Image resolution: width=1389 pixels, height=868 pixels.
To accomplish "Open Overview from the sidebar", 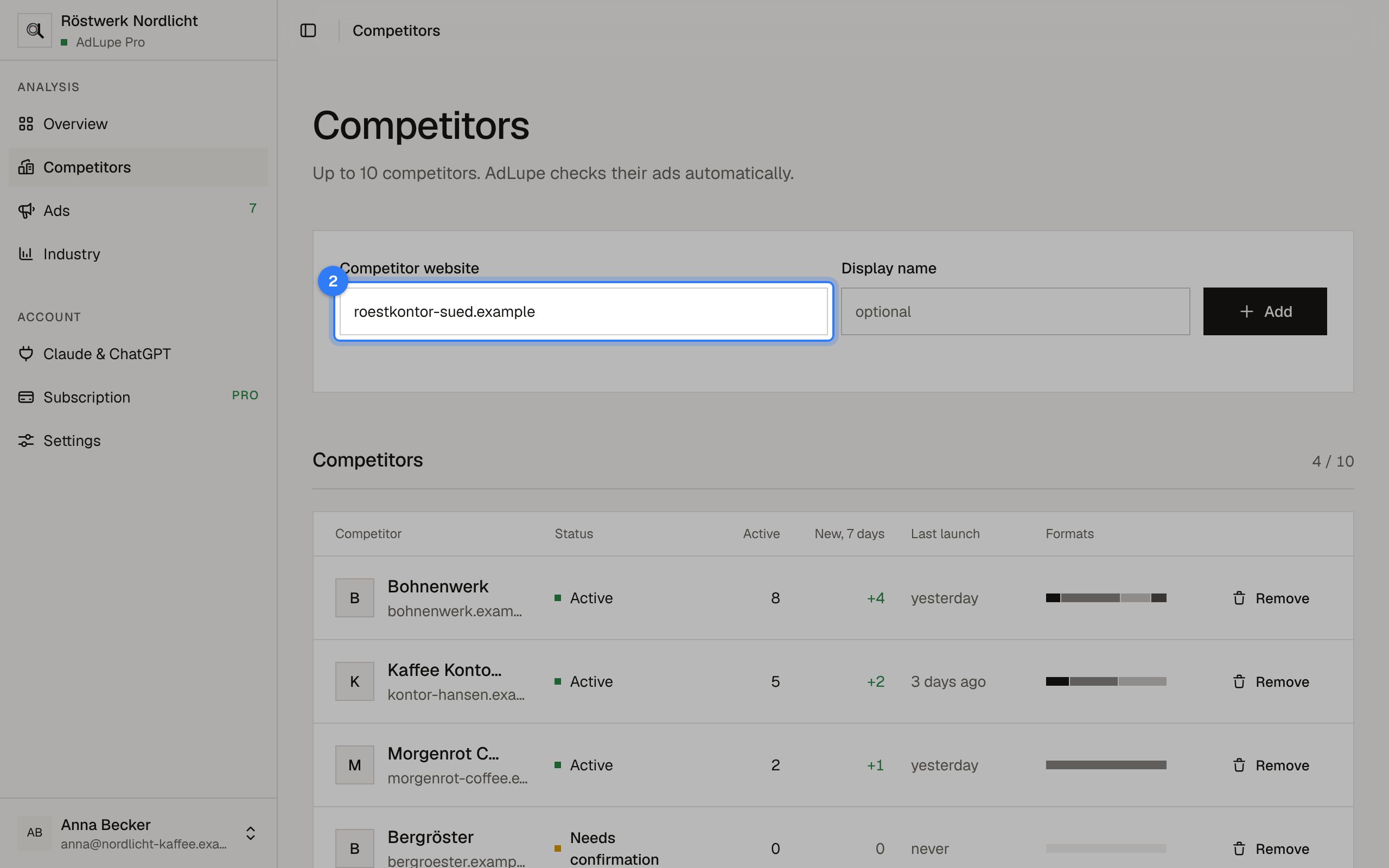I will pos(138,124).
